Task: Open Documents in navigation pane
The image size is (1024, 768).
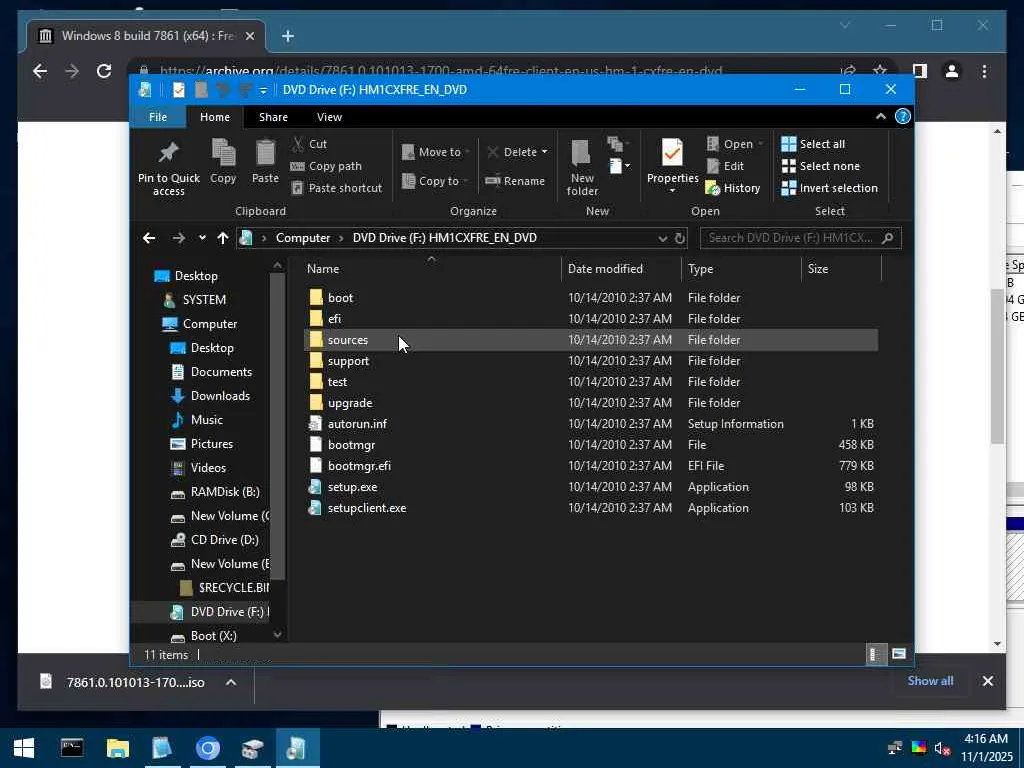Action: 221,372
